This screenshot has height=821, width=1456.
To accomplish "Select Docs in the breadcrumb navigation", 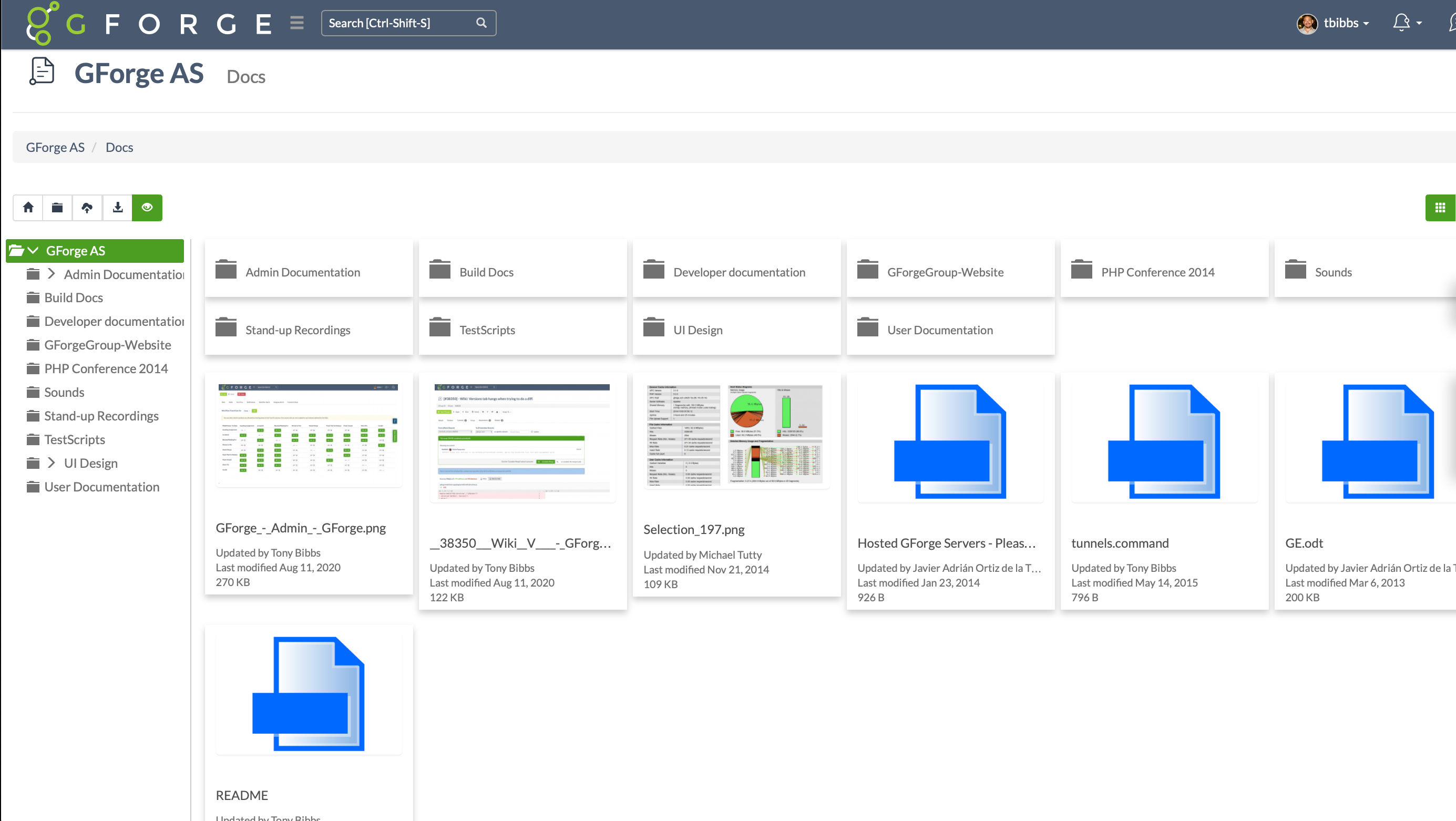I will point(119,147).
